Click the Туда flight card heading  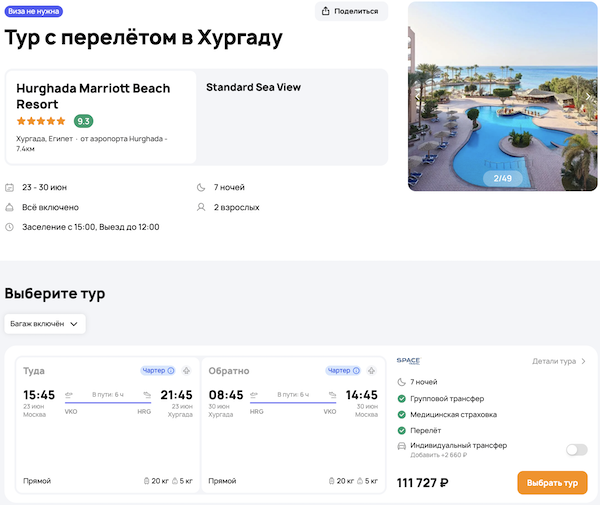[35, 371]
